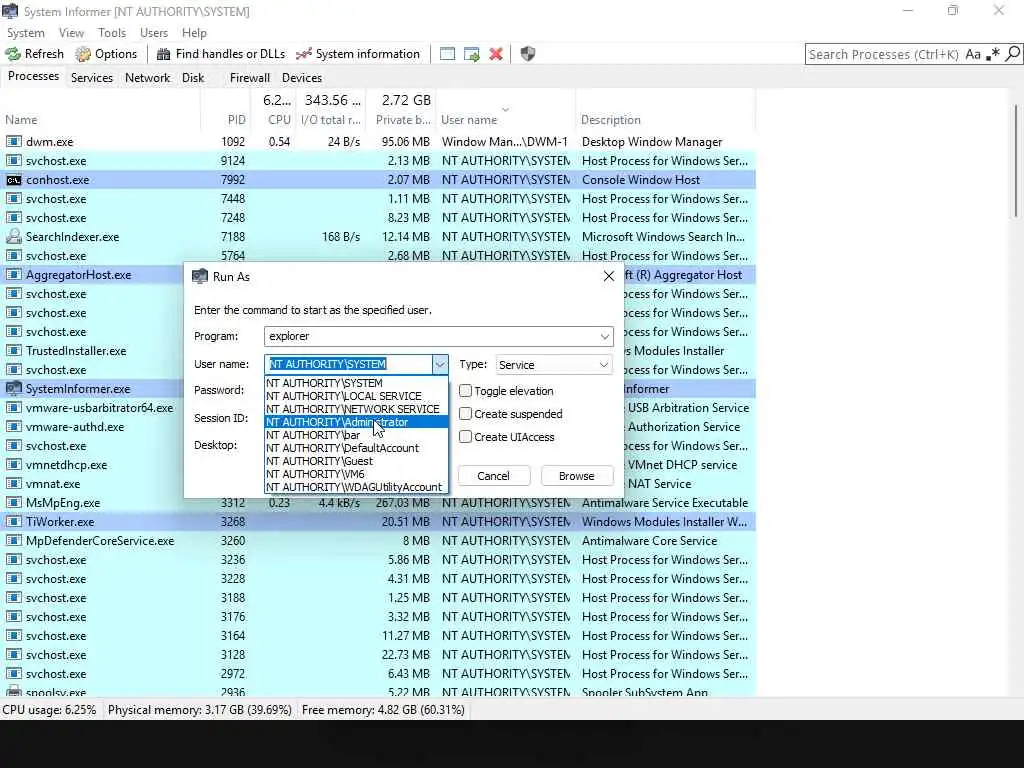The width and height of the screenshot is (1024, 768).
Task: Click the System Informer title bar icon
Action: pos(10,11)
